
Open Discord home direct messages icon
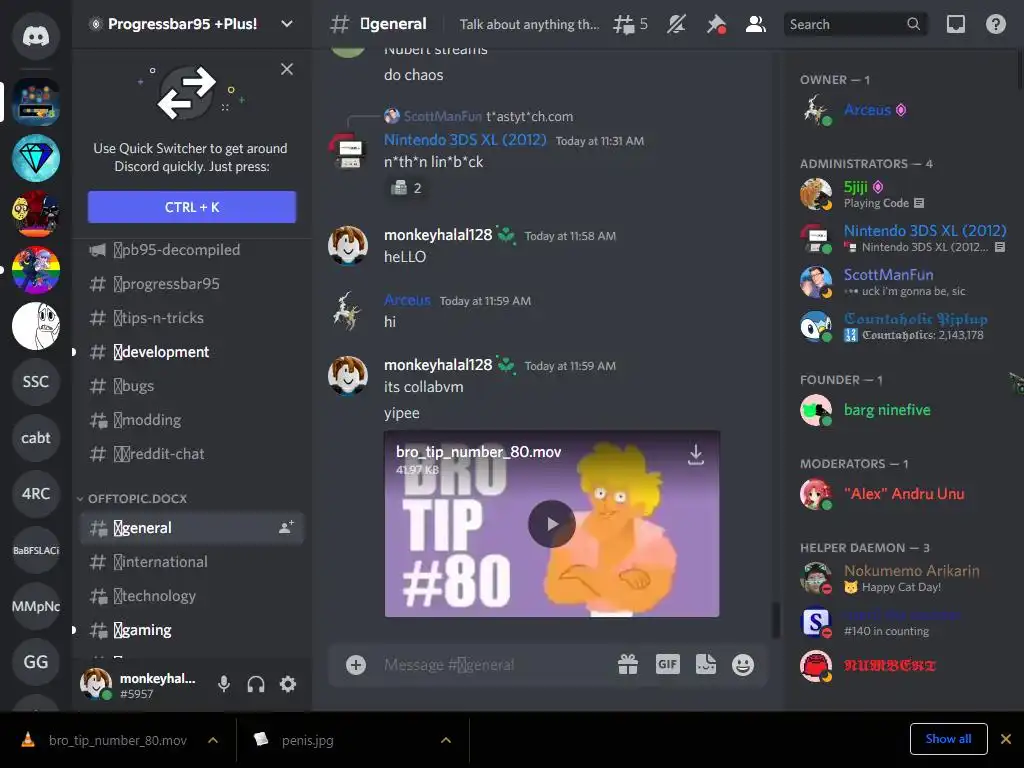tap(36, 36)
